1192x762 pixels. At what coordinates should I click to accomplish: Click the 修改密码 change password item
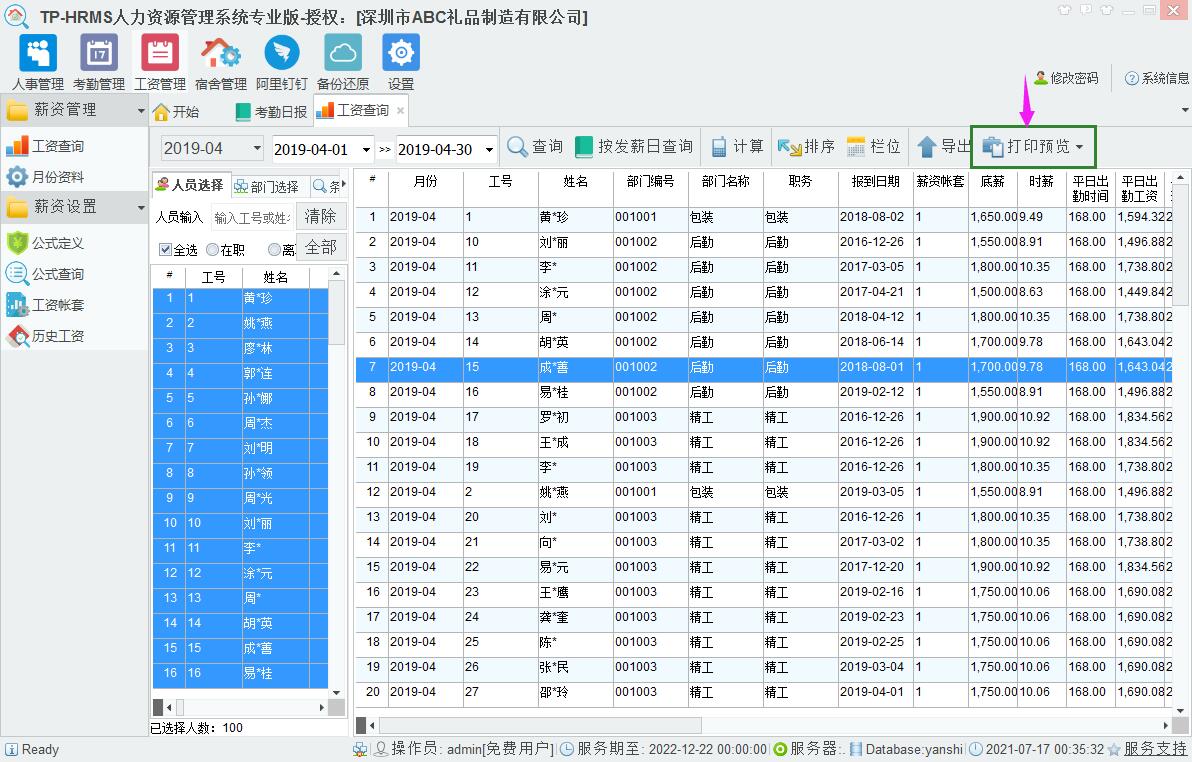pyautogui.click(x=1067, y=78)
